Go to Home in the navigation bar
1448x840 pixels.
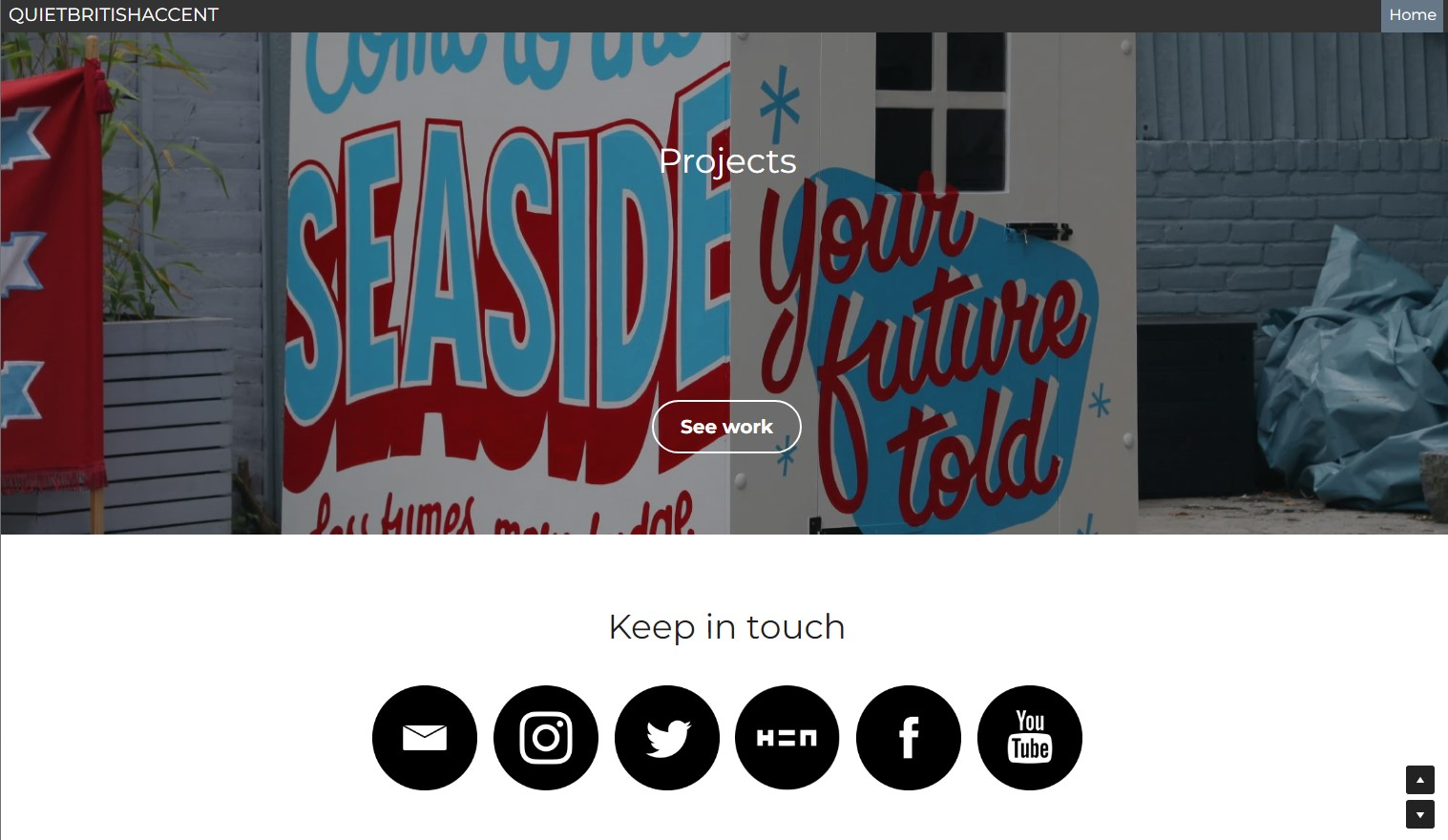[x=1413, y=15]
